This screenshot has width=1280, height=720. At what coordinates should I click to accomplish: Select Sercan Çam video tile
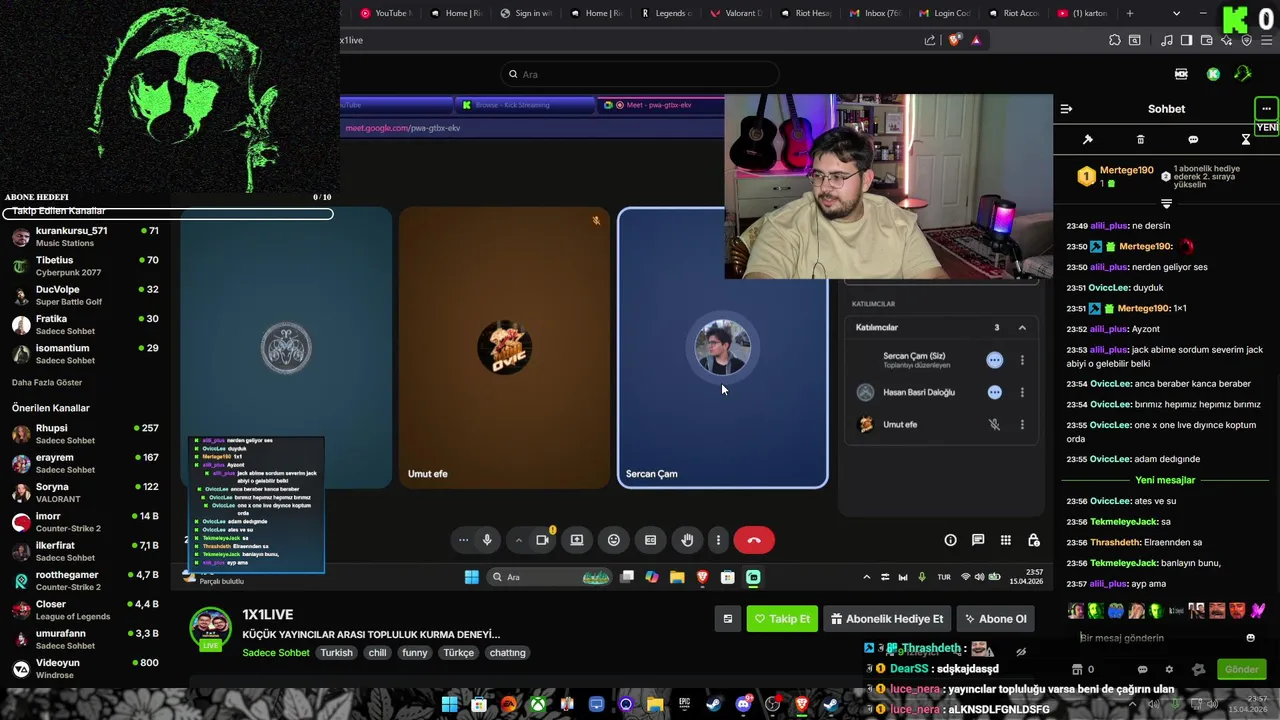723,348
